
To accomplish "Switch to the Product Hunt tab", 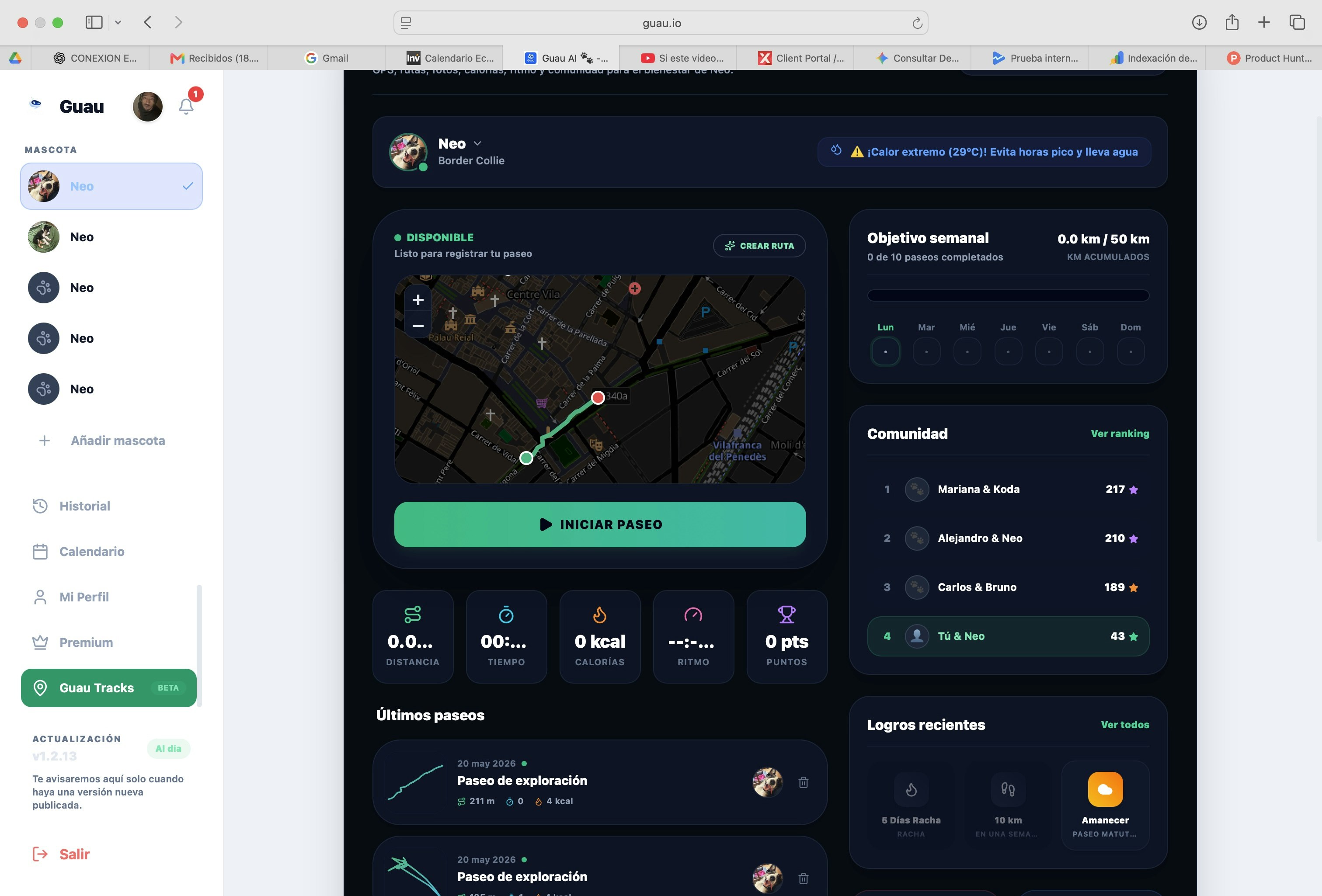I will [x=1263, y=58].
